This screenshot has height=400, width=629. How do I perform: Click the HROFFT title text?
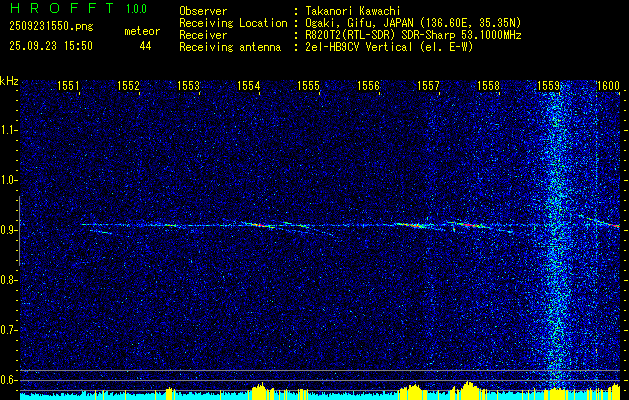62,8
